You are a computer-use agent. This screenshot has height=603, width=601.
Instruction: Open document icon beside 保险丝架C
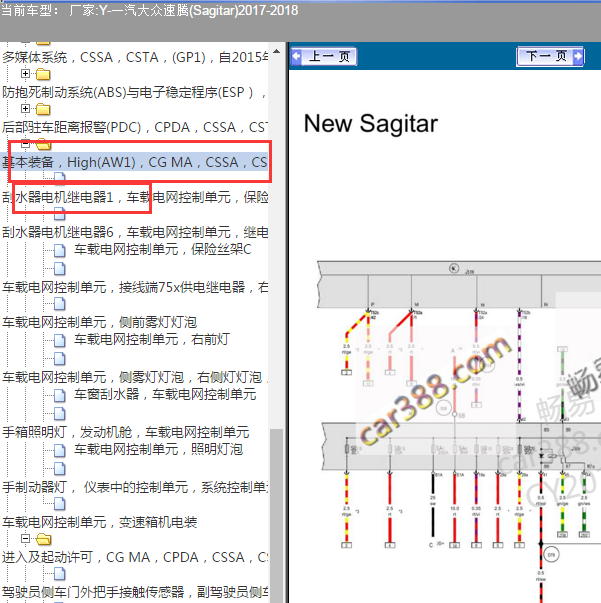click(x=60, y=250)
